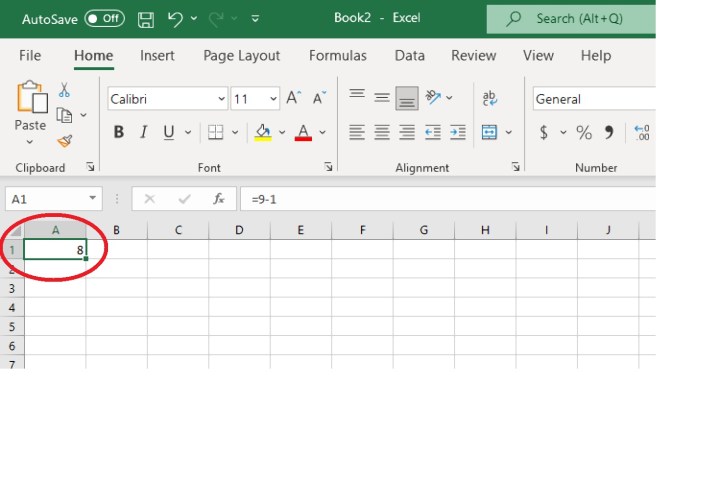Open the Calibri font name dropdown

pos(167,99)
